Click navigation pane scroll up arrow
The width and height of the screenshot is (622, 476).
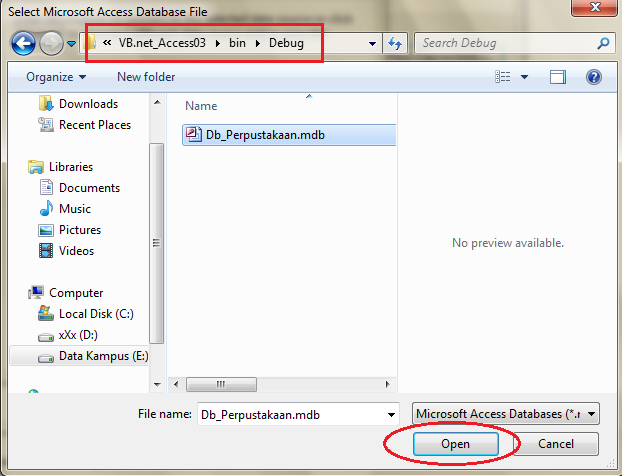pos(157,102)
